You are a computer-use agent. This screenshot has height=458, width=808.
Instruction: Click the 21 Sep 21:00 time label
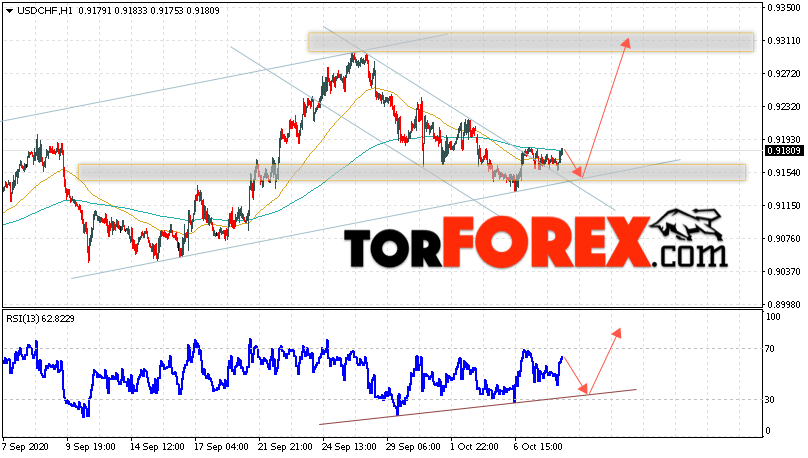pos(285,447)
